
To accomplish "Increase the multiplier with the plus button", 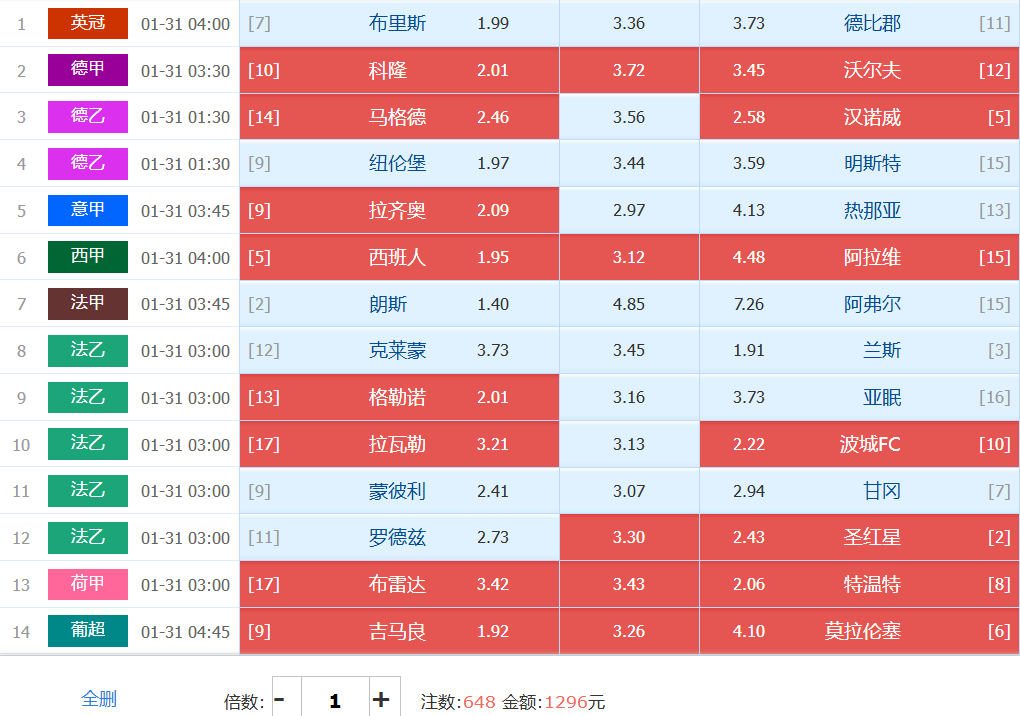I will [x=381, y=700].
